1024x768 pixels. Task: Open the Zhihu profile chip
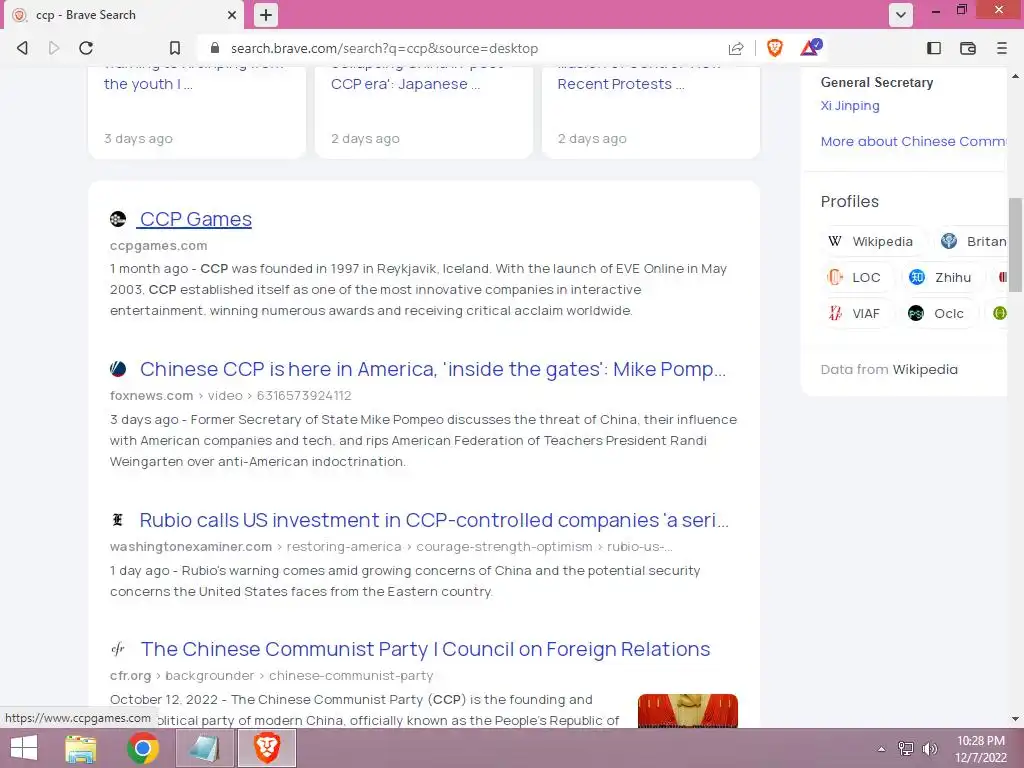941,277
